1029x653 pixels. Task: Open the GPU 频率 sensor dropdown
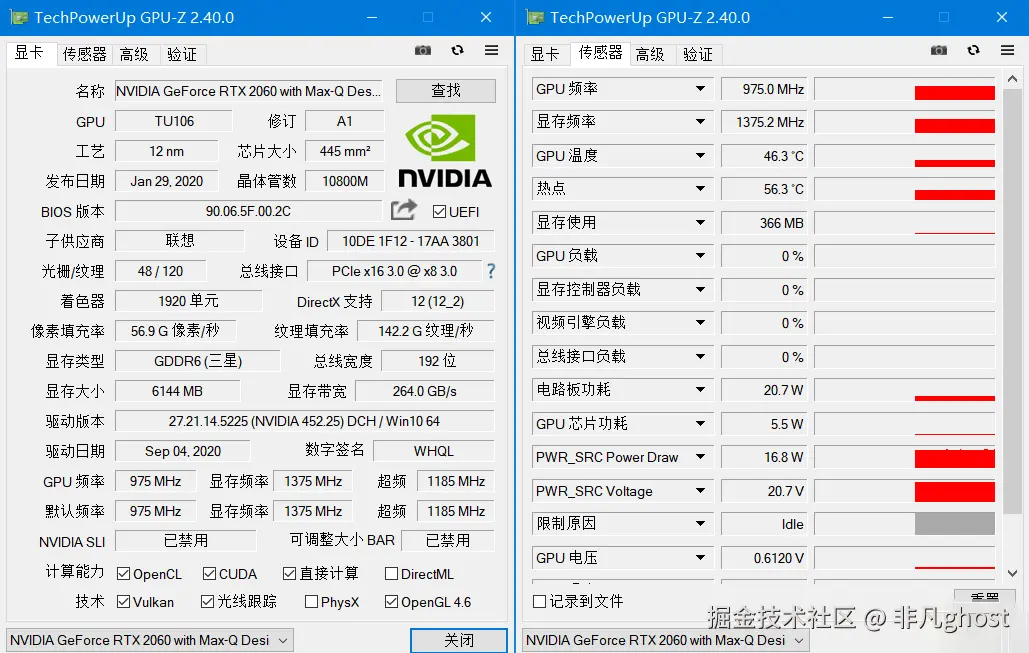coord(700,89)
